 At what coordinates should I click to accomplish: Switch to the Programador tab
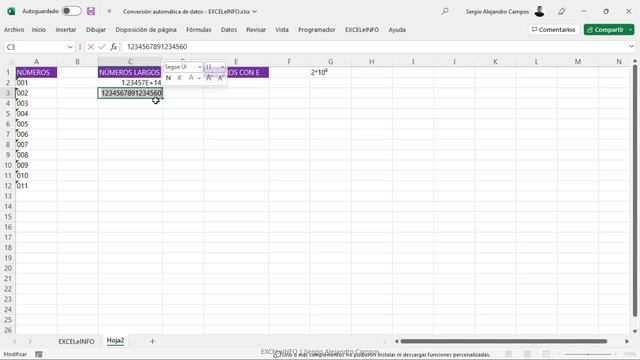point(316,30)
